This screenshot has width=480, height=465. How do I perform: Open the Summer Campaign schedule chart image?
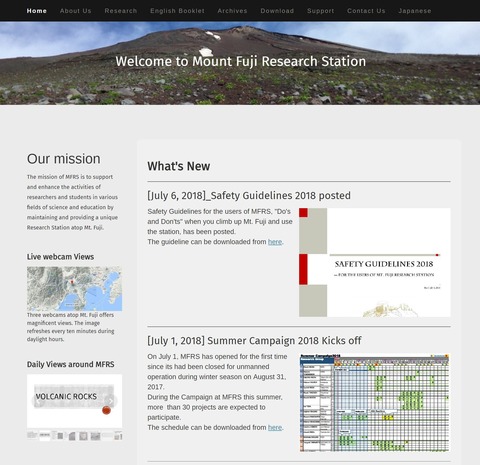point(375,403)
